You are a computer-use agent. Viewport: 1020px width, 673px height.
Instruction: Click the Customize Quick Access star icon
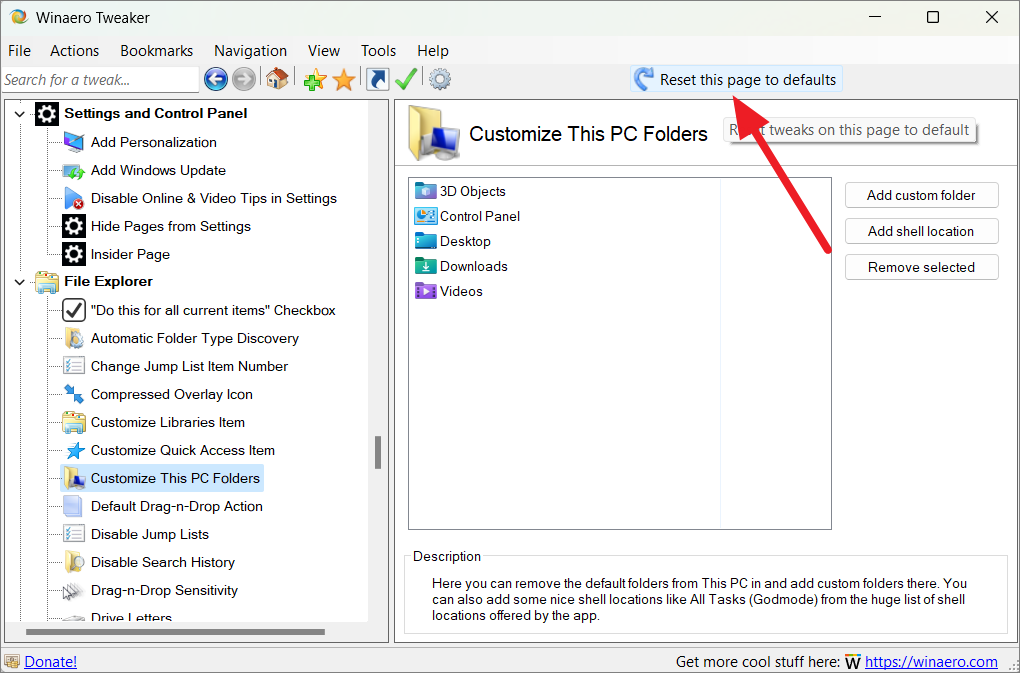75,450
